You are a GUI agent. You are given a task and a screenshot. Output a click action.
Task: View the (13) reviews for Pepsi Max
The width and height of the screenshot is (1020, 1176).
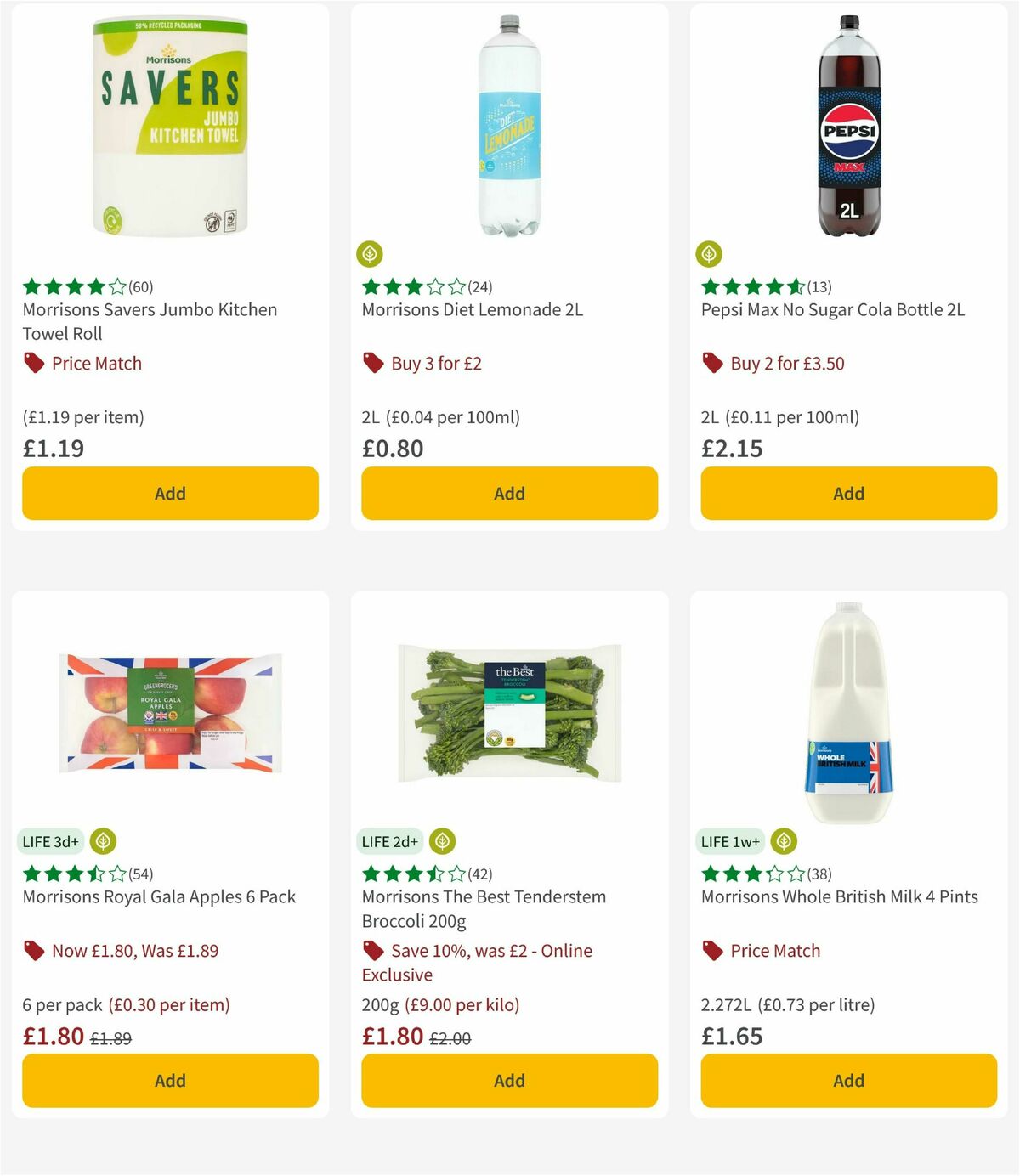pyautogui.click(x=819, y=287)
